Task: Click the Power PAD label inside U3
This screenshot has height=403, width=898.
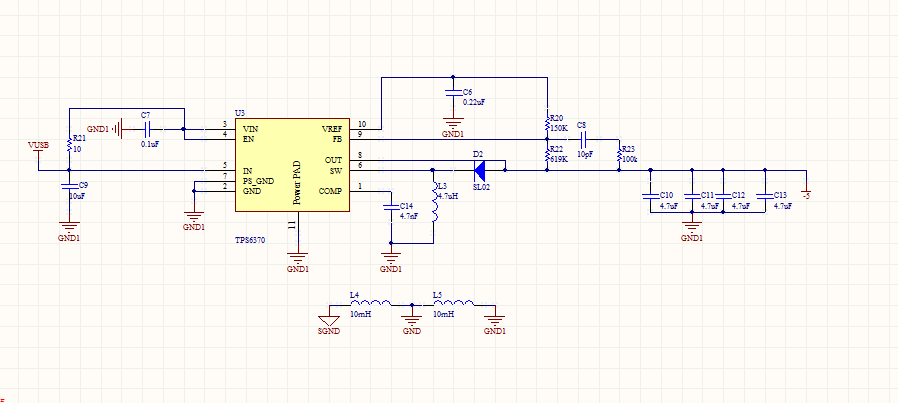Action: pyautogui.click(x=297, y=183)
